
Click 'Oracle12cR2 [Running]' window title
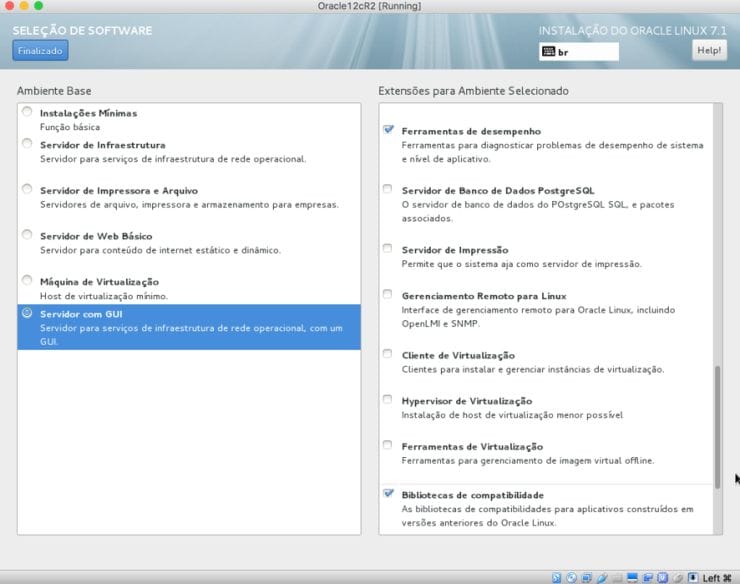pyautogui.click(x=370, y=6)
